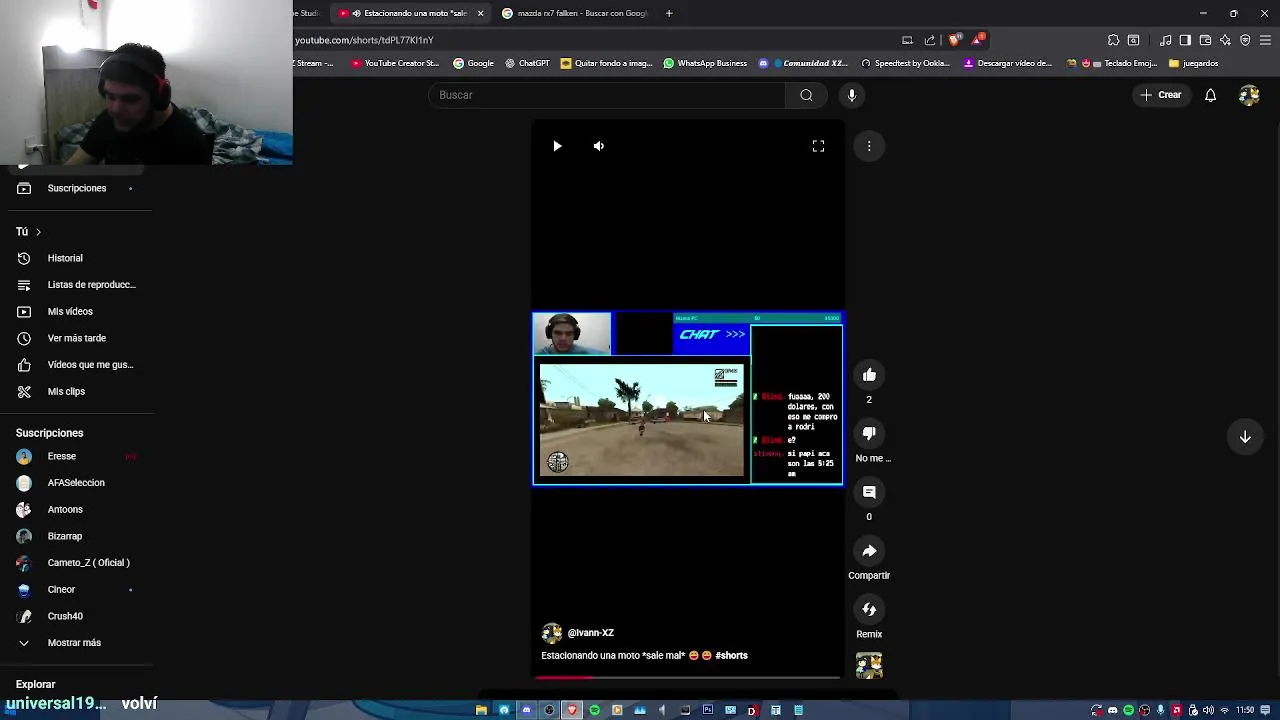
Task: Open the comments panel of the Short
Action: pos(869,492)
